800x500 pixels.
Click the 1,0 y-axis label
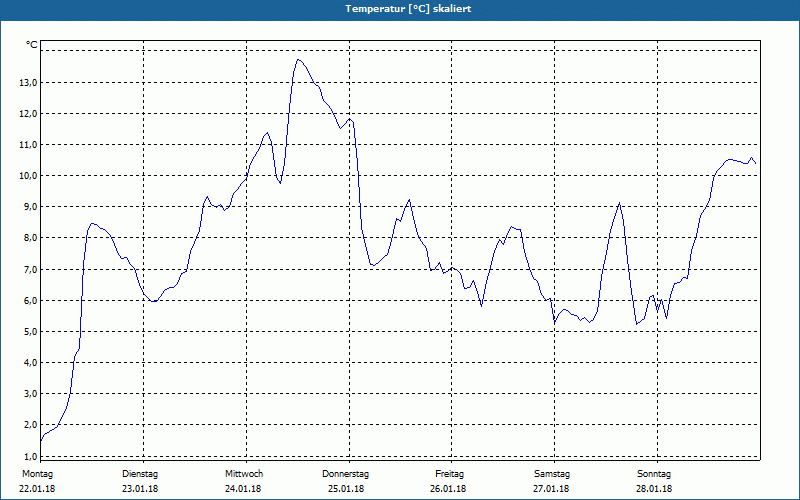coord(30,456)
